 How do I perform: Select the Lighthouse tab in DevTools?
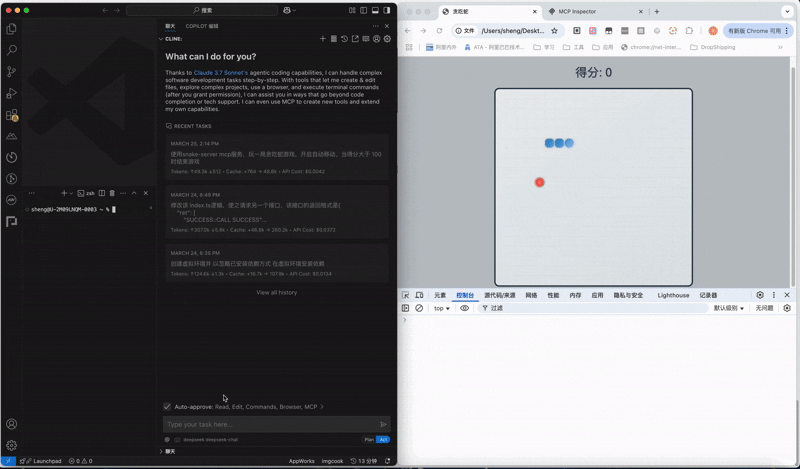coord(673,295)
